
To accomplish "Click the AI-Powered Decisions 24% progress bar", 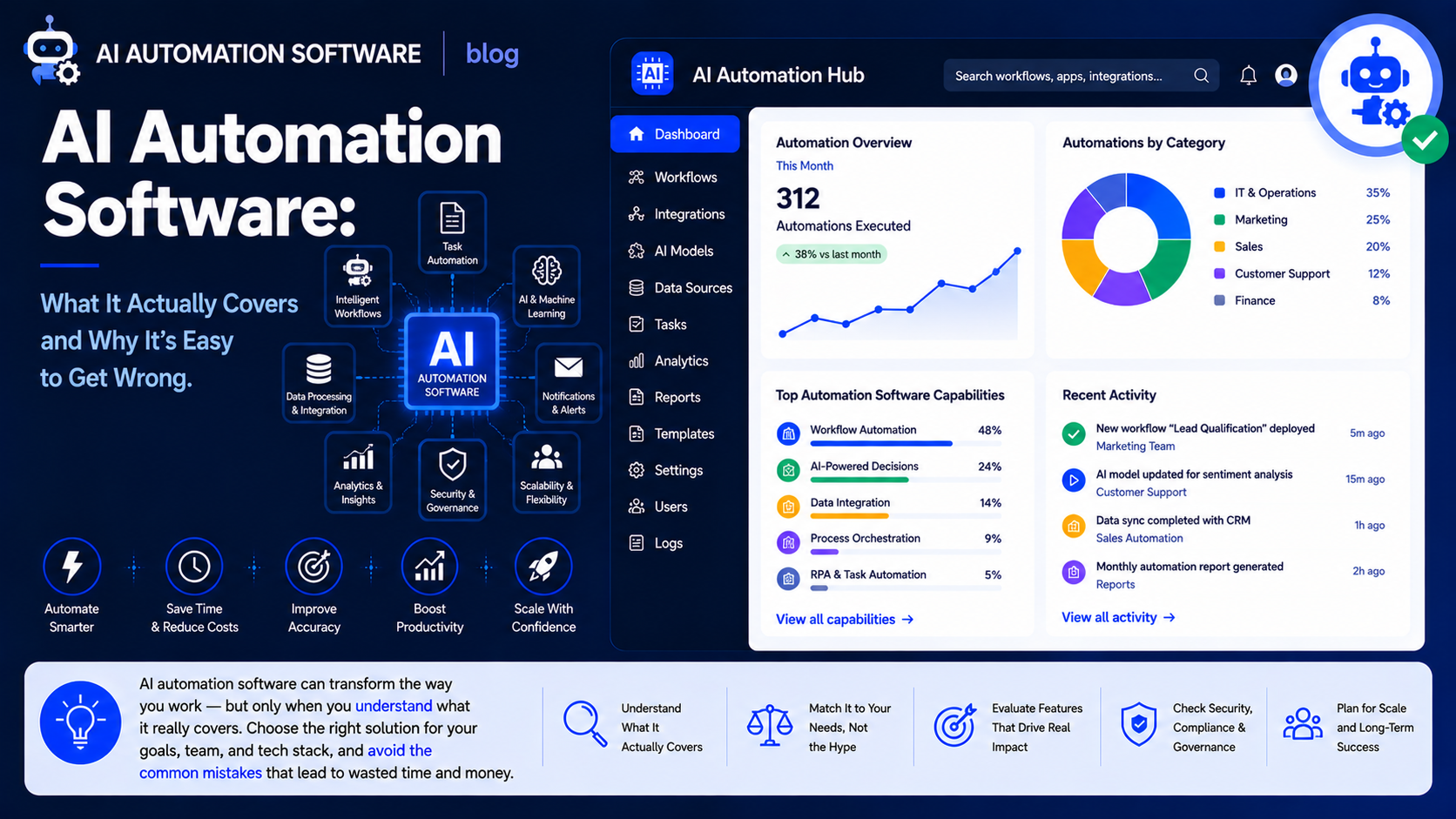I will (x=906, y=480).
